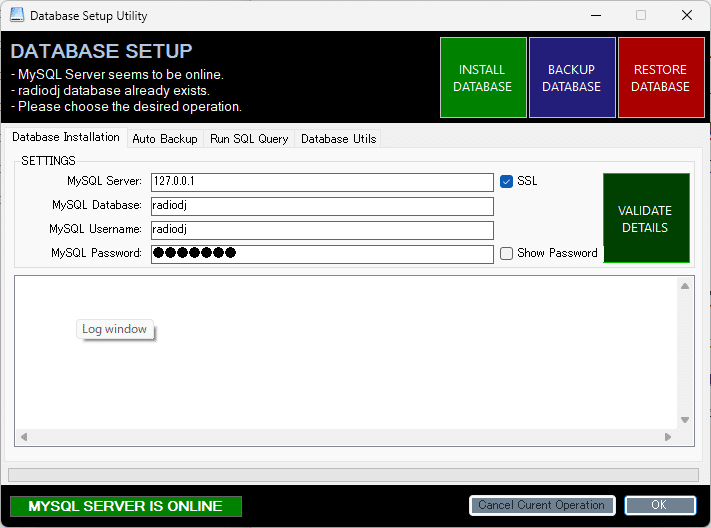The width and height of the screenshot is (711, 528).
Task: Click the MYSQL SERVER IS ONLINE status label
Action: (126, 506)
